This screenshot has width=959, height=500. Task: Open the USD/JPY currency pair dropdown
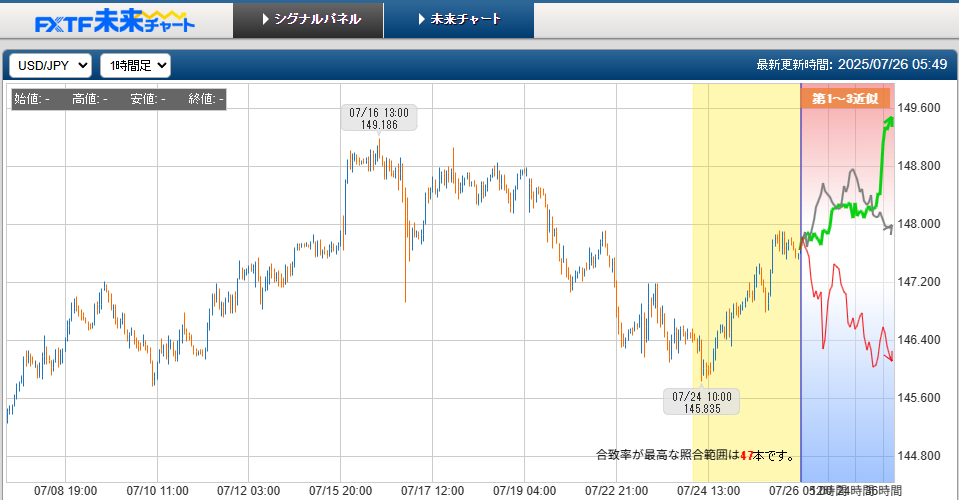[x=50, y=65]
